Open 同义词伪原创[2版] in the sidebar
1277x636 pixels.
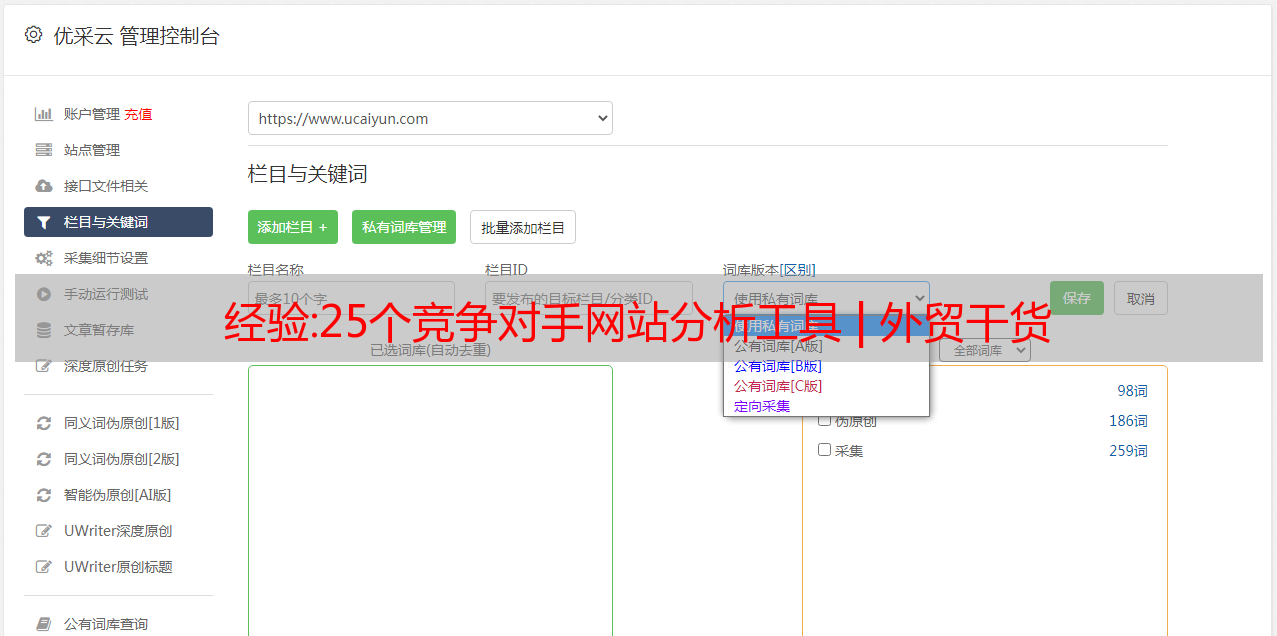[x=122, y=459]
